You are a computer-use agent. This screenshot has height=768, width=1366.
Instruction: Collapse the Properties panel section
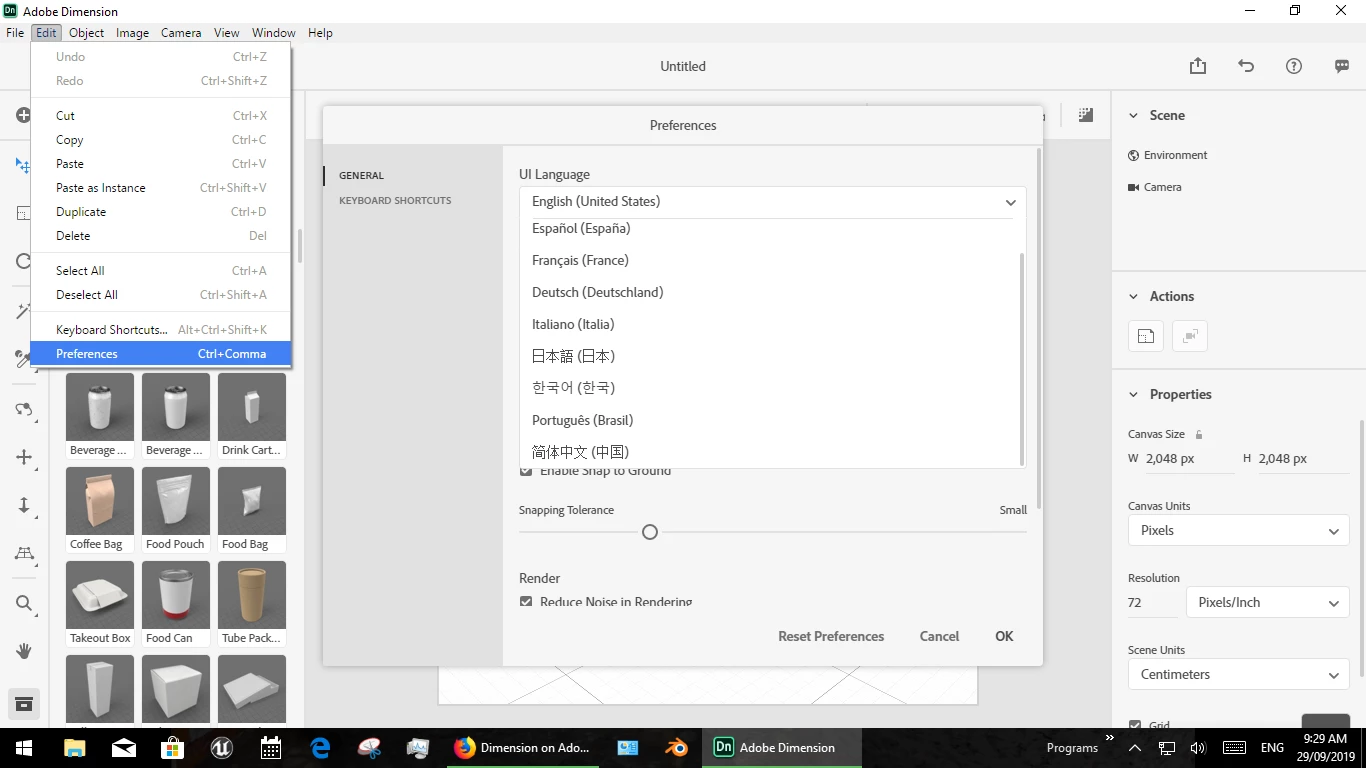tap(1133, 395)
